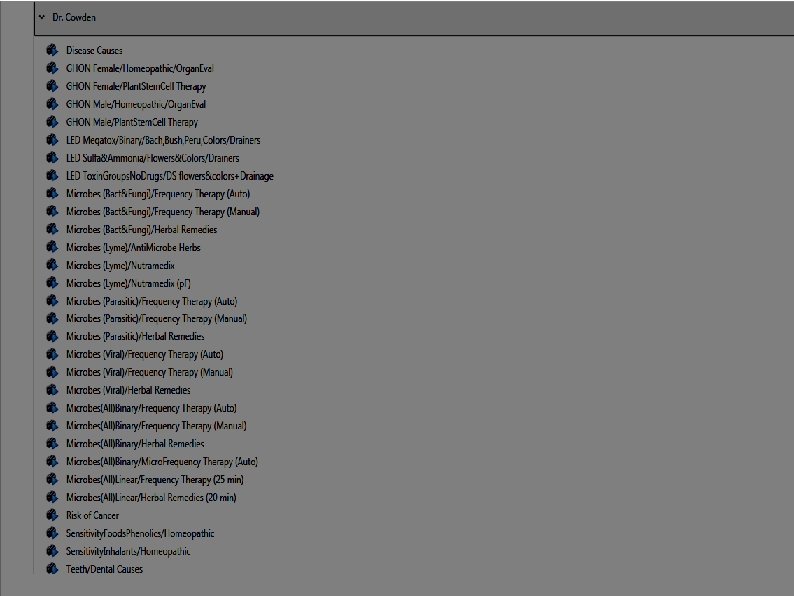Select Microbes [Viral]/Frequency Therapy (Auto)
The height and width of the screenshot is (596, 794).
[145, 354]
